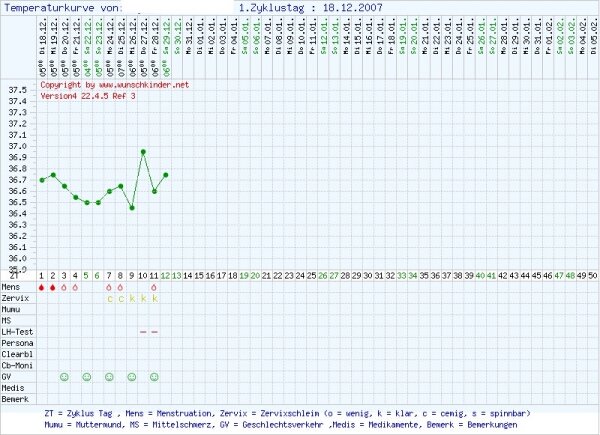The width and height of the screenshot is (600, 435).
Task: Click the LH-Test negative mark on day 10
Action: pyautogui.click(x=144, y=331)
